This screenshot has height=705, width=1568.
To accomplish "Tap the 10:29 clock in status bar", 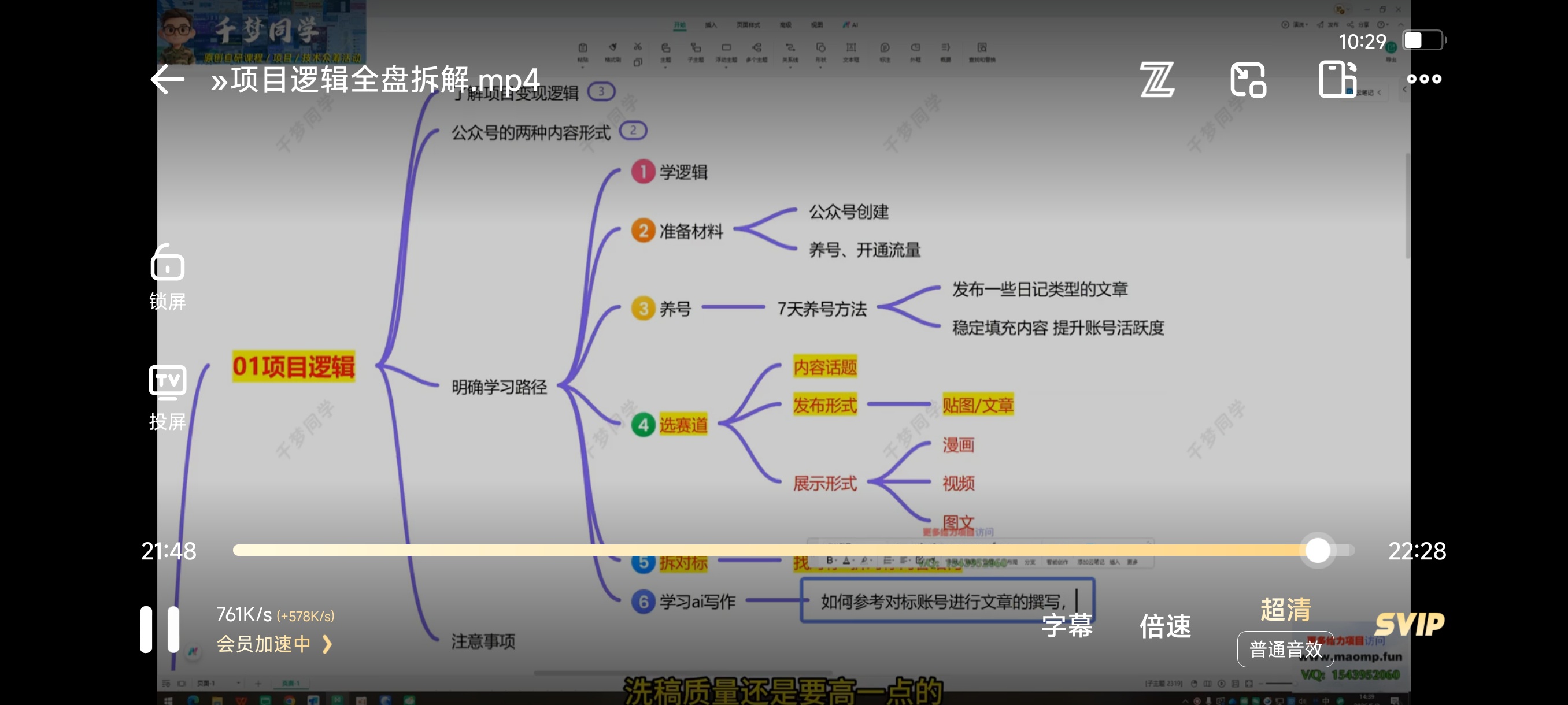I will coord(1362,42).
